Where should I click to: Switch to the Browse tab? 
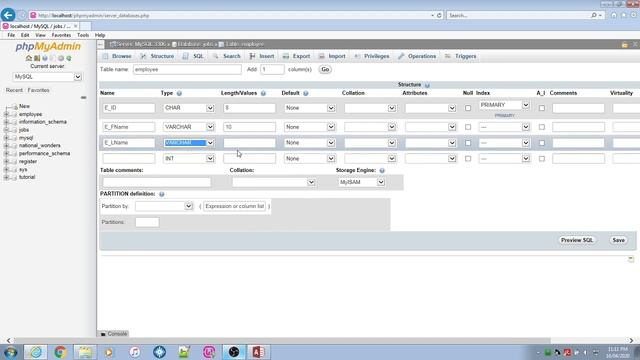click(117, 56)
